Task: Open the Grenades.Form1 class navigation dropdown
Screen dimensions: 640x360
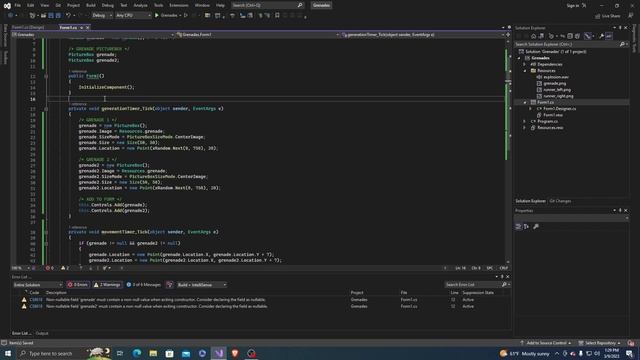Action: (257, 35)
